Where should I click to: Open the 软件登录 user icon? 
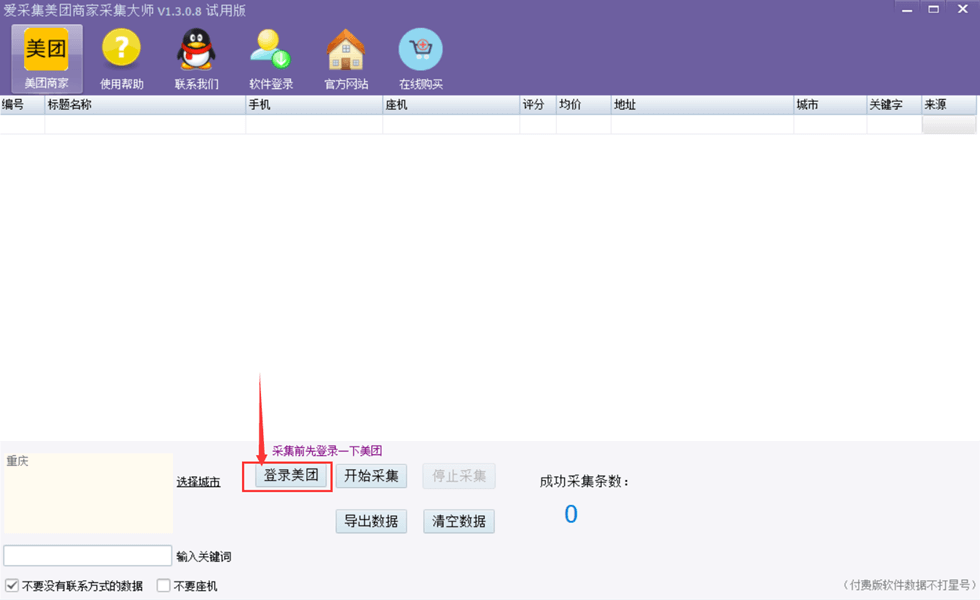[271, 59]
